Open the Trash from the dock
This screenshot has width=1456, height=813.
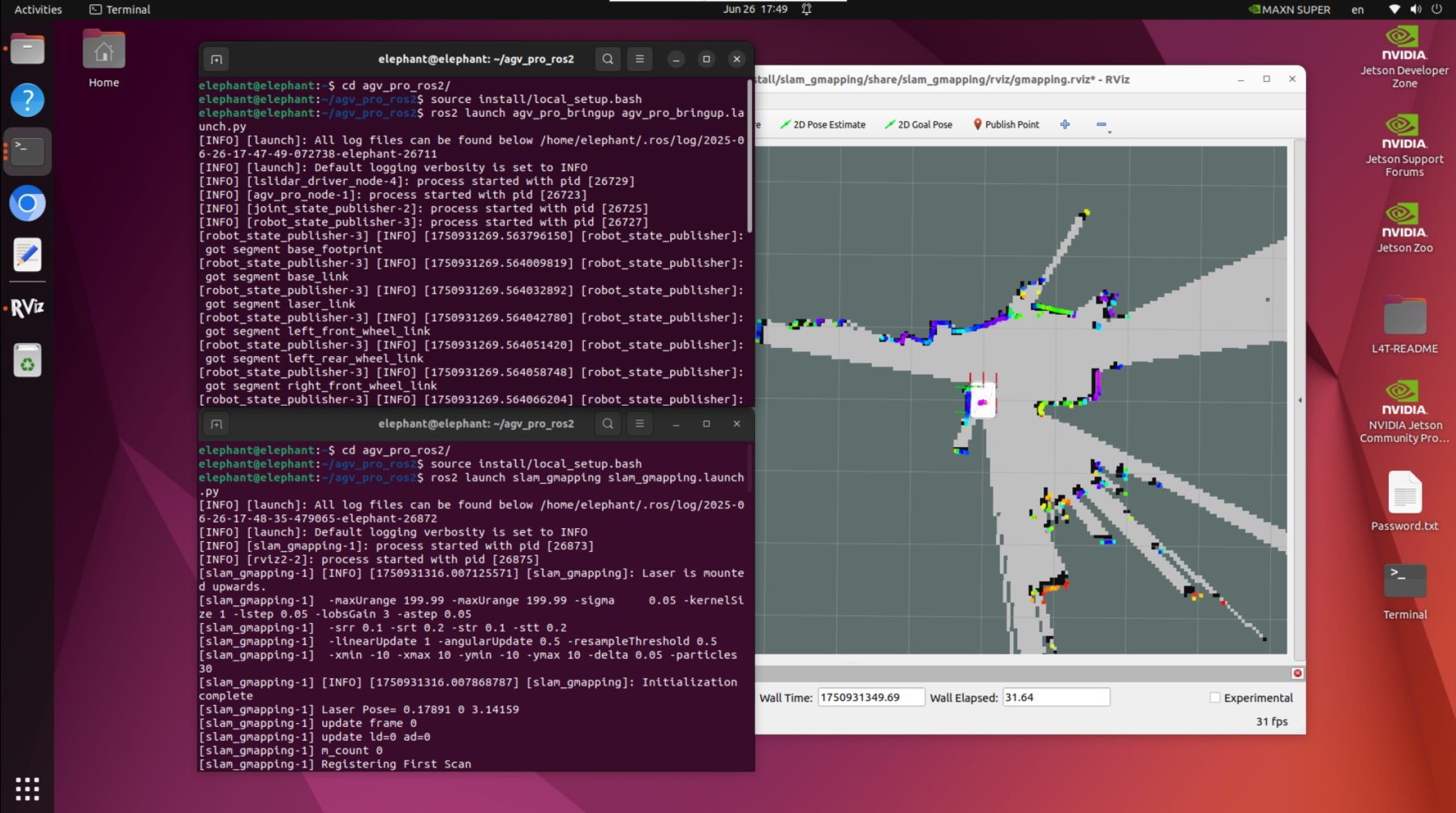(x=28, y=360)
